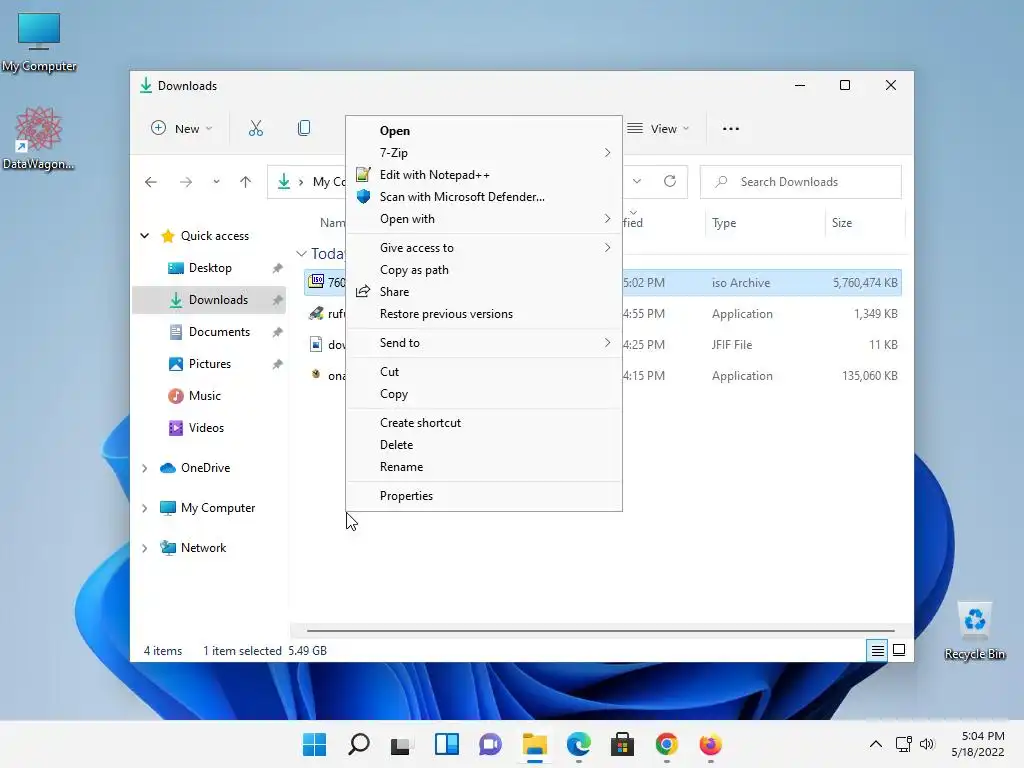
Task: Open Give access to submenu
Action: pyautogui.click(x=484, y=248)
